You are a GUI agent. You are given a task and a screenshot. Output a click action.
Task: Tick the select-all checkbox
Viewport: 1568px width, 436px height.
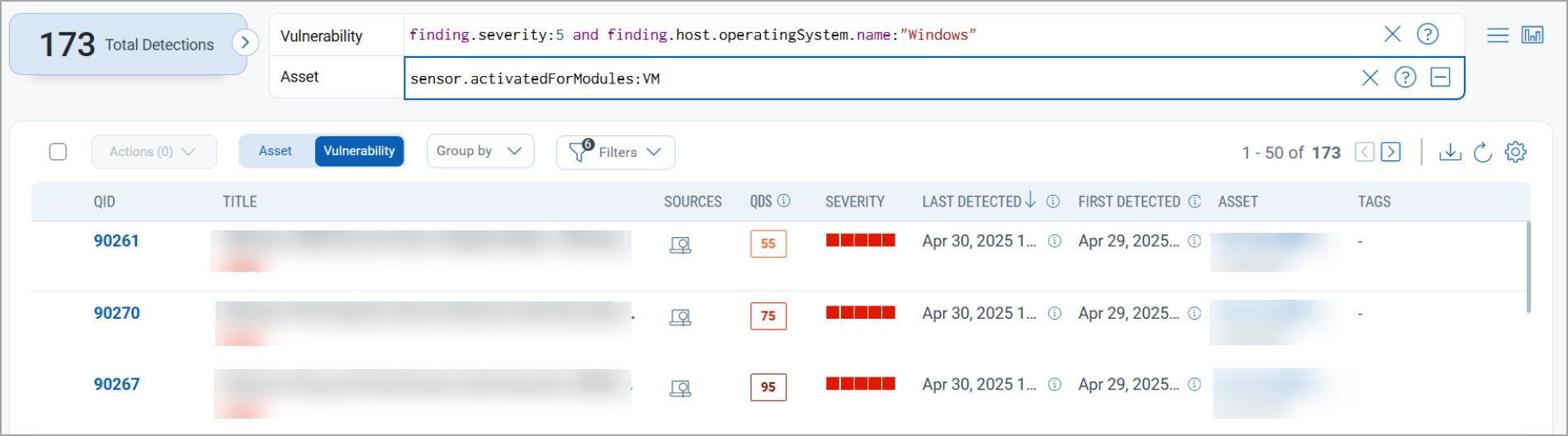click(x=58, y=152)
